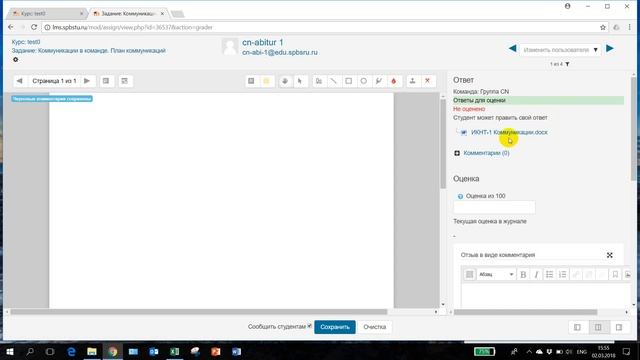Insert numbered list in feedback editor
640x360 pixels.
(562, 274)
